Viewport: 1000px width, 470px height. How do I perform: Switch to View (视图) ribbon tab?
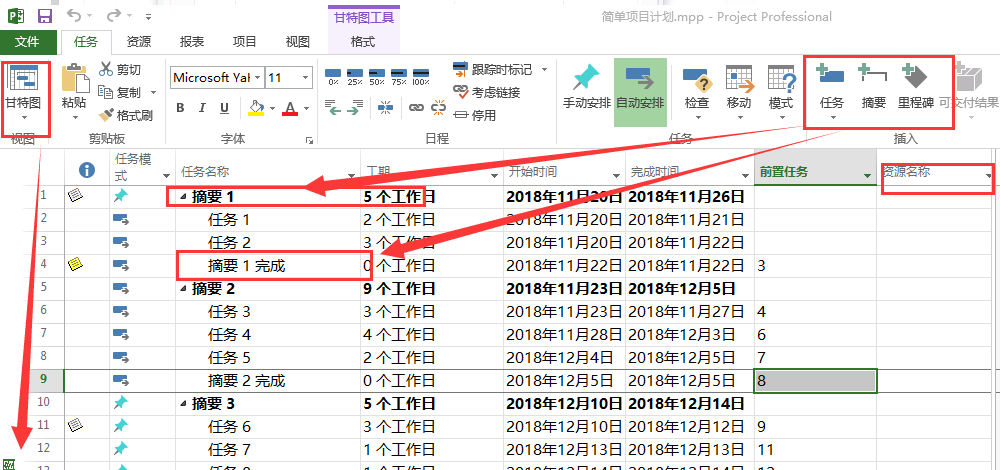tap(297, 42)
